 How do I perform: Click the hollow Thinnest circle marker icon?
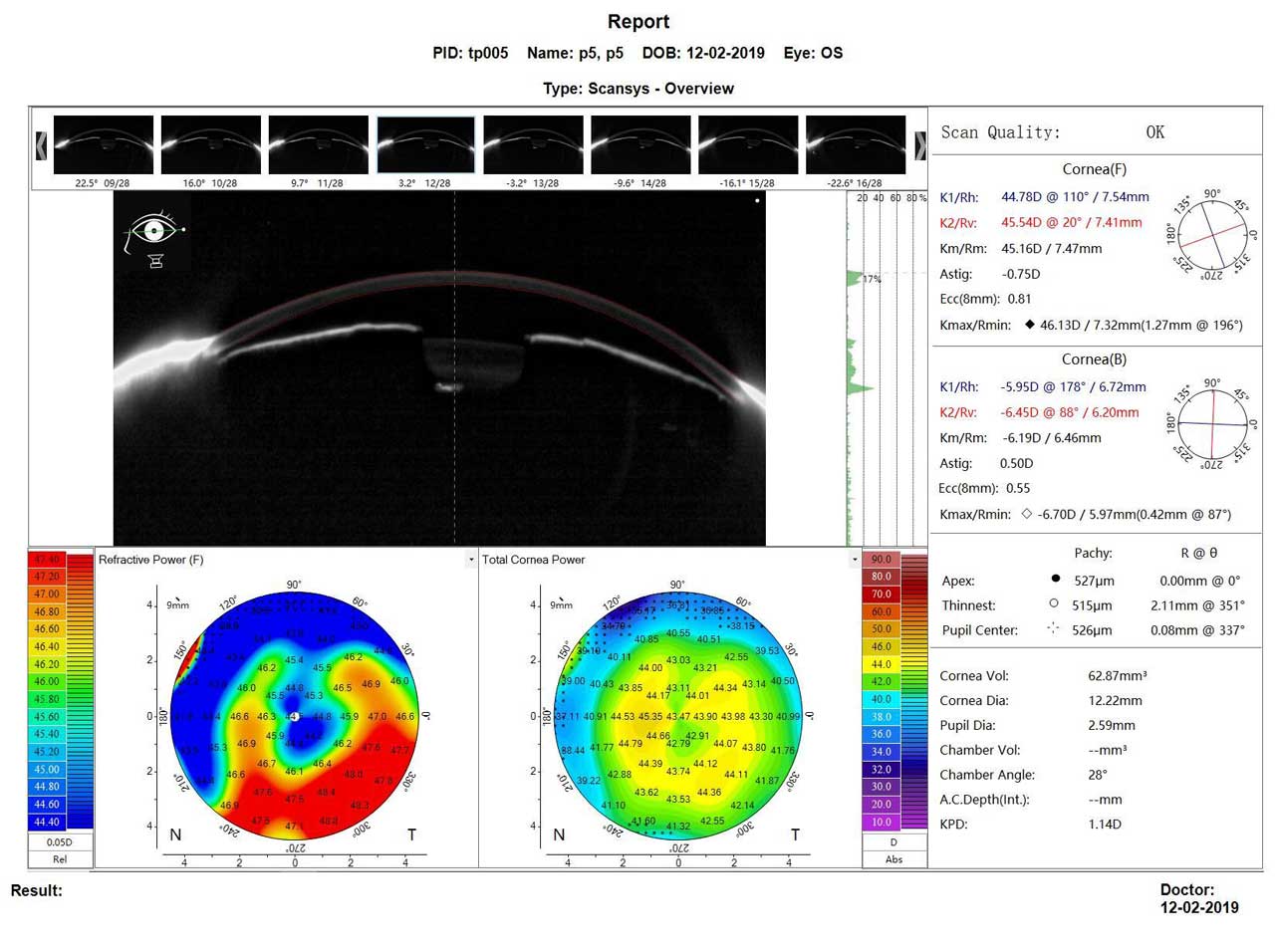click(x=1054, y=603)
